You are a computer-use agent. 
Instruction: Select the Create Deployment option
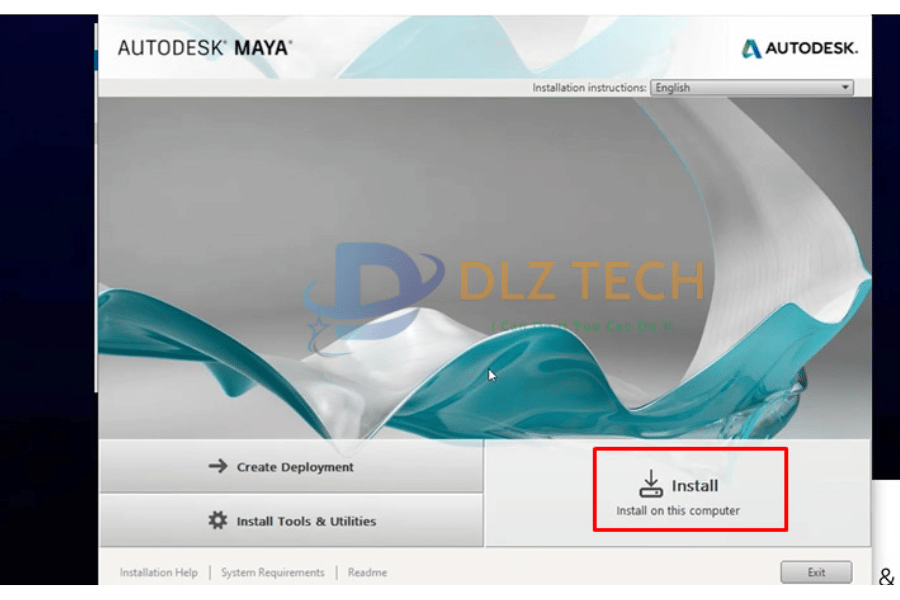pyautogui.click(x=292, y=466)
